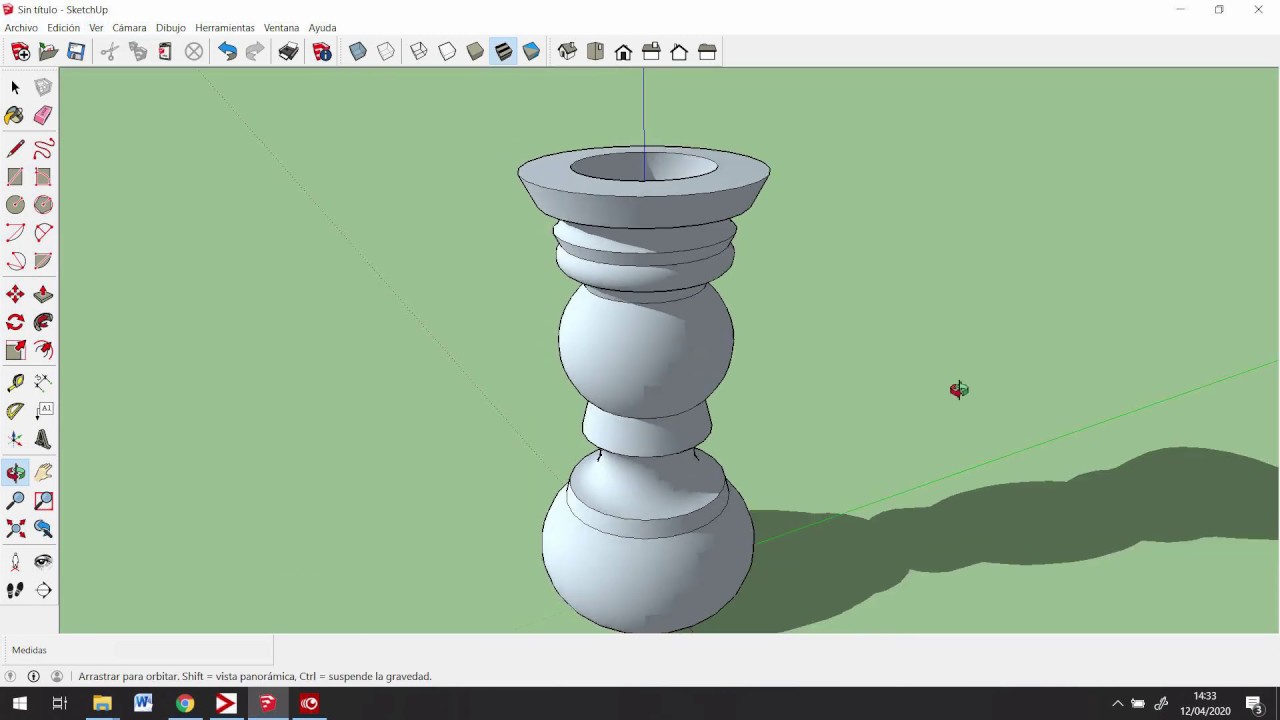The image size is (1280, 720).
Task: Choose the Freehand drawing tool
Action: tap(43, 149)
